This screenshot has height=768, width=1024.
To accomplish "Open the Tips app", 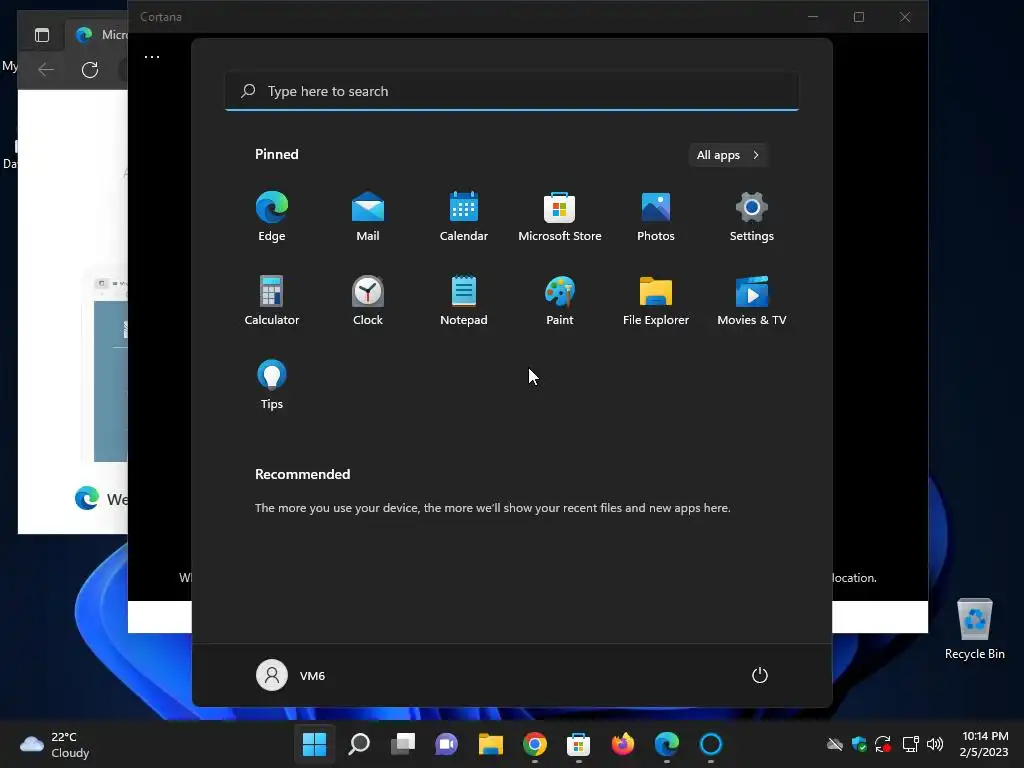I will point(272,385).
